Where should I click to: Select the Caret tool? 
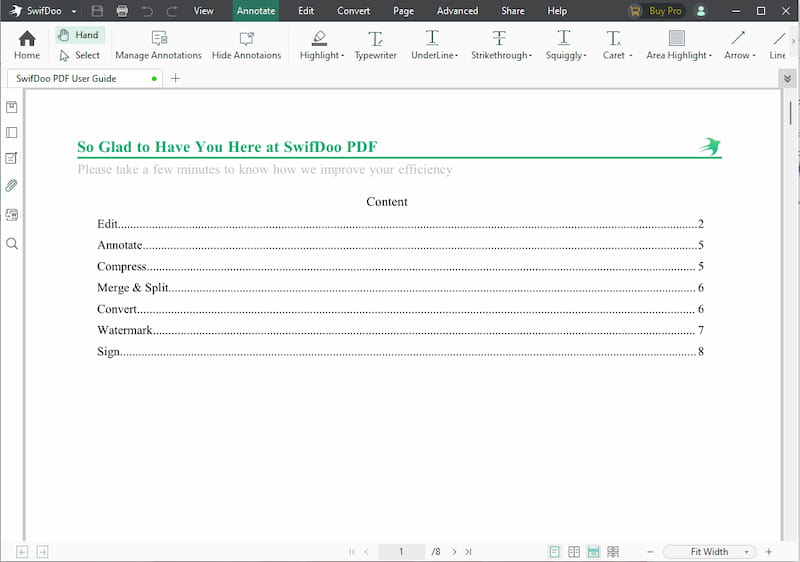pos(613,45)
